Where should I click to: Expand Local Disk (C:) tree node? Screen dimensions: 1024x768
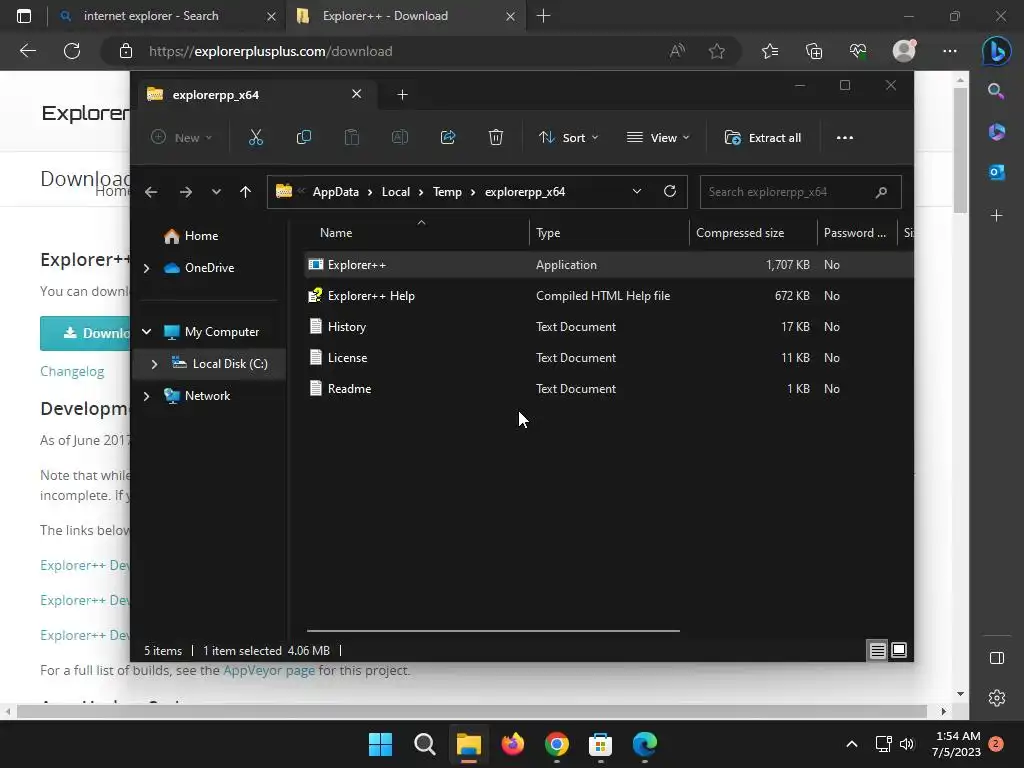pos(155,364)
